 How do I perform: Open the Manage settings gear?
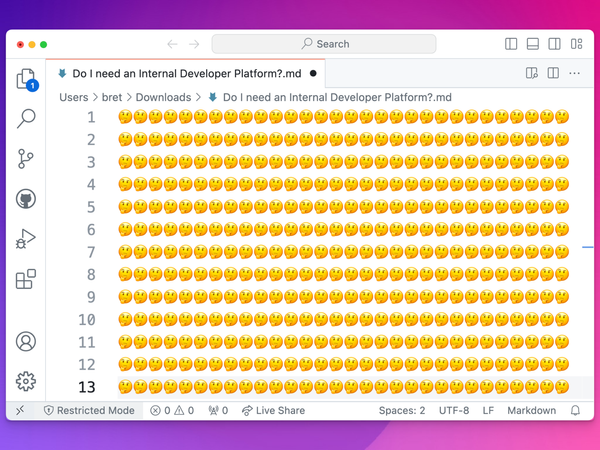[26, 381]
